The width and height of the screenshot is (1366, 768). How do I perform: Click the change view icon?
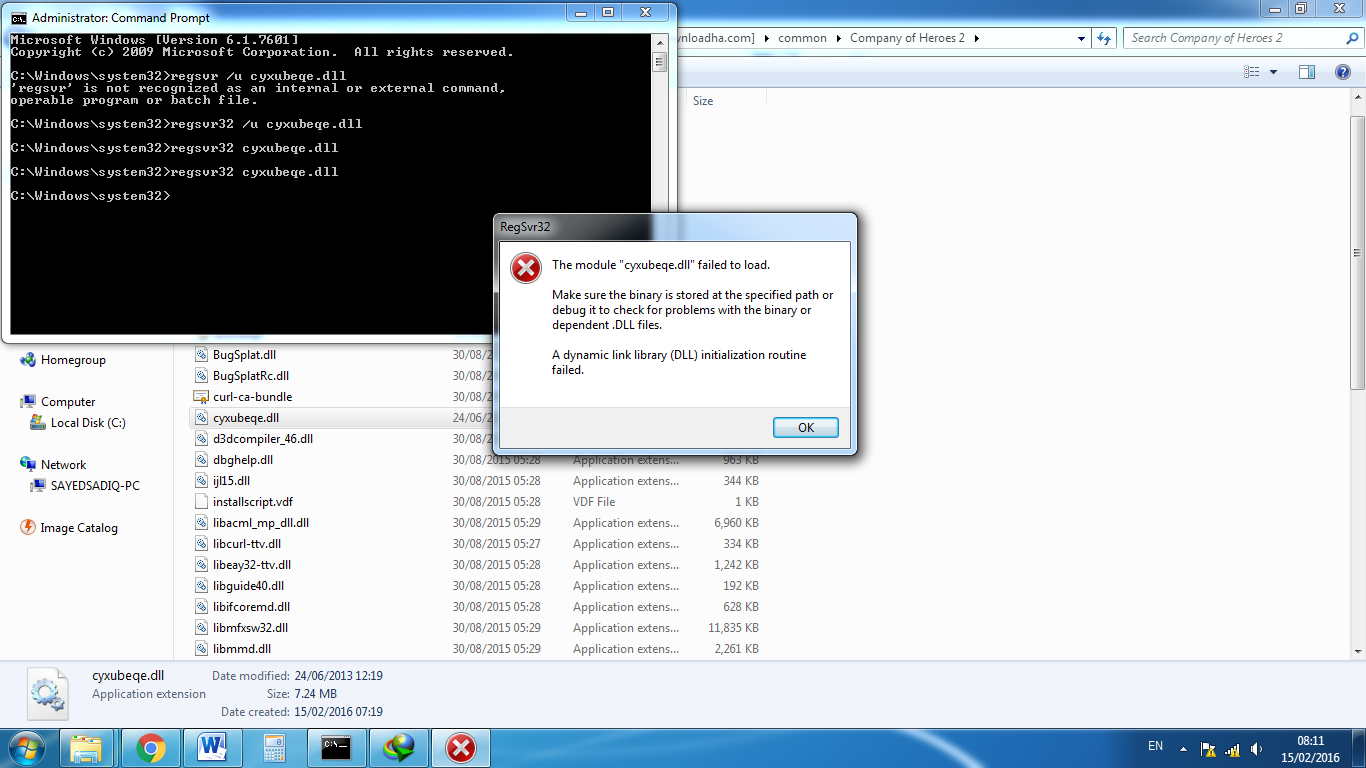1251,72
